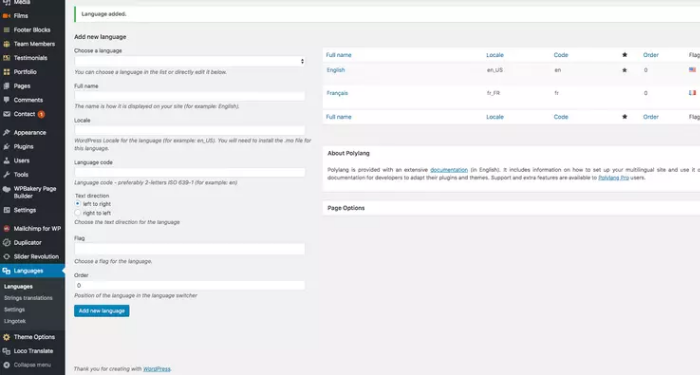The image size is (700, 375).
Task: Open Strings translations submenu item
Action: tap(28, 298)
